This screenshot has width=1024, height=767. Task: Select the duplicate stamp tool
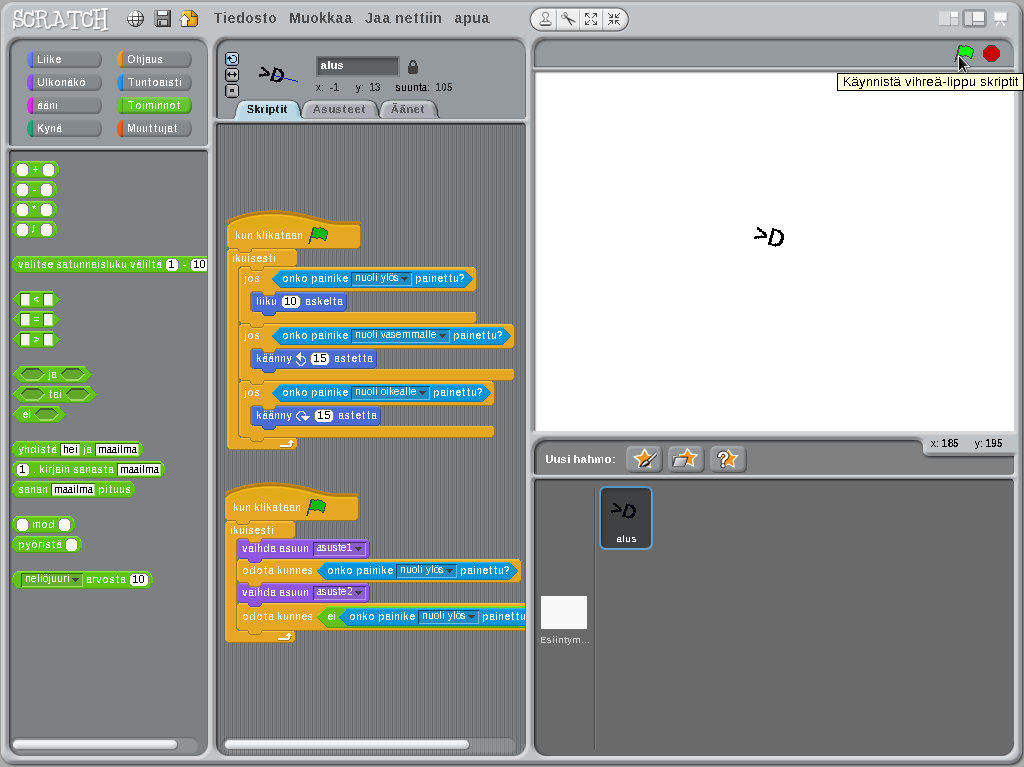545,20
